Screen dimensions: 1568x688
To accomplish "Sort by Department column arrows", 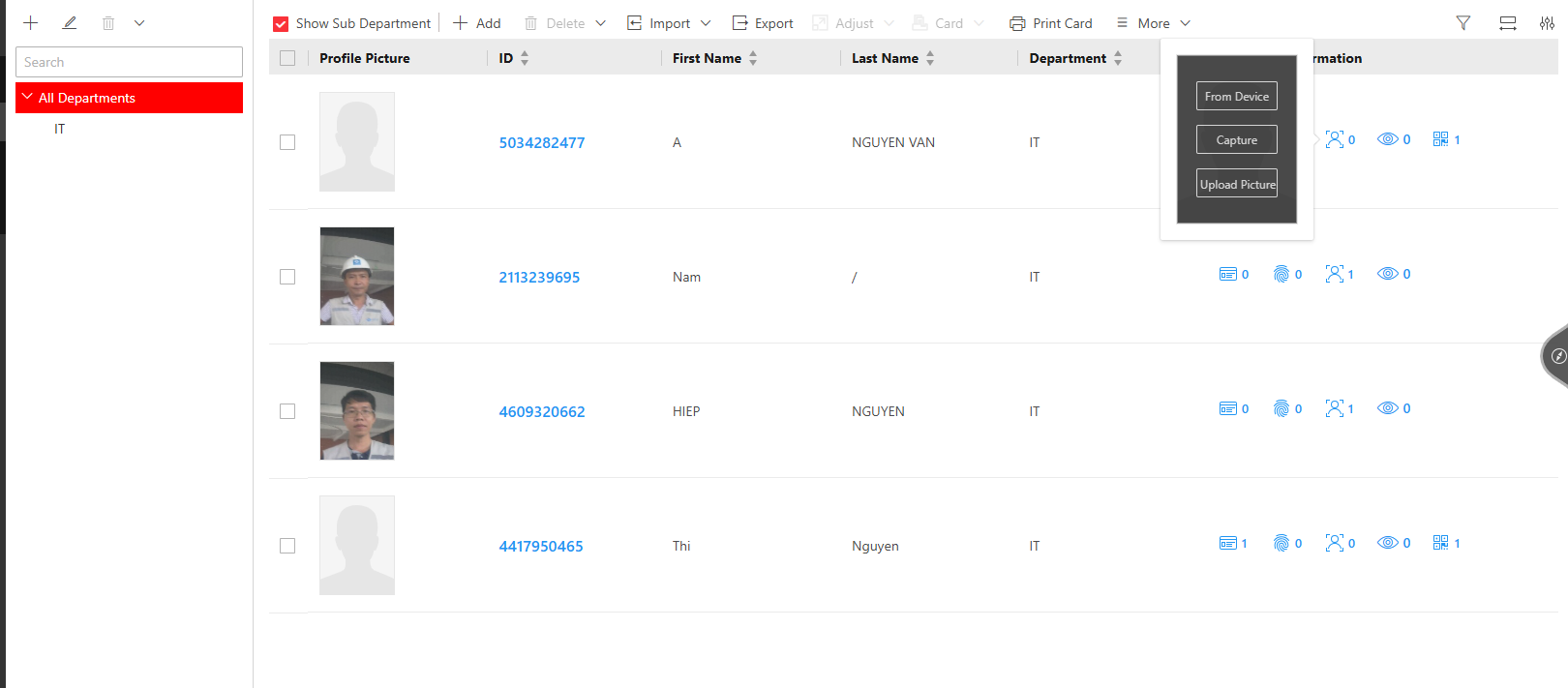I will 1118,58.
